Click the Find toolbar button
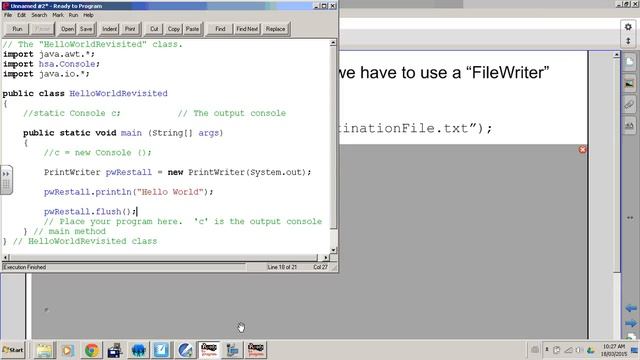This screenshot has height=360, width=640. tap(220, 29)
